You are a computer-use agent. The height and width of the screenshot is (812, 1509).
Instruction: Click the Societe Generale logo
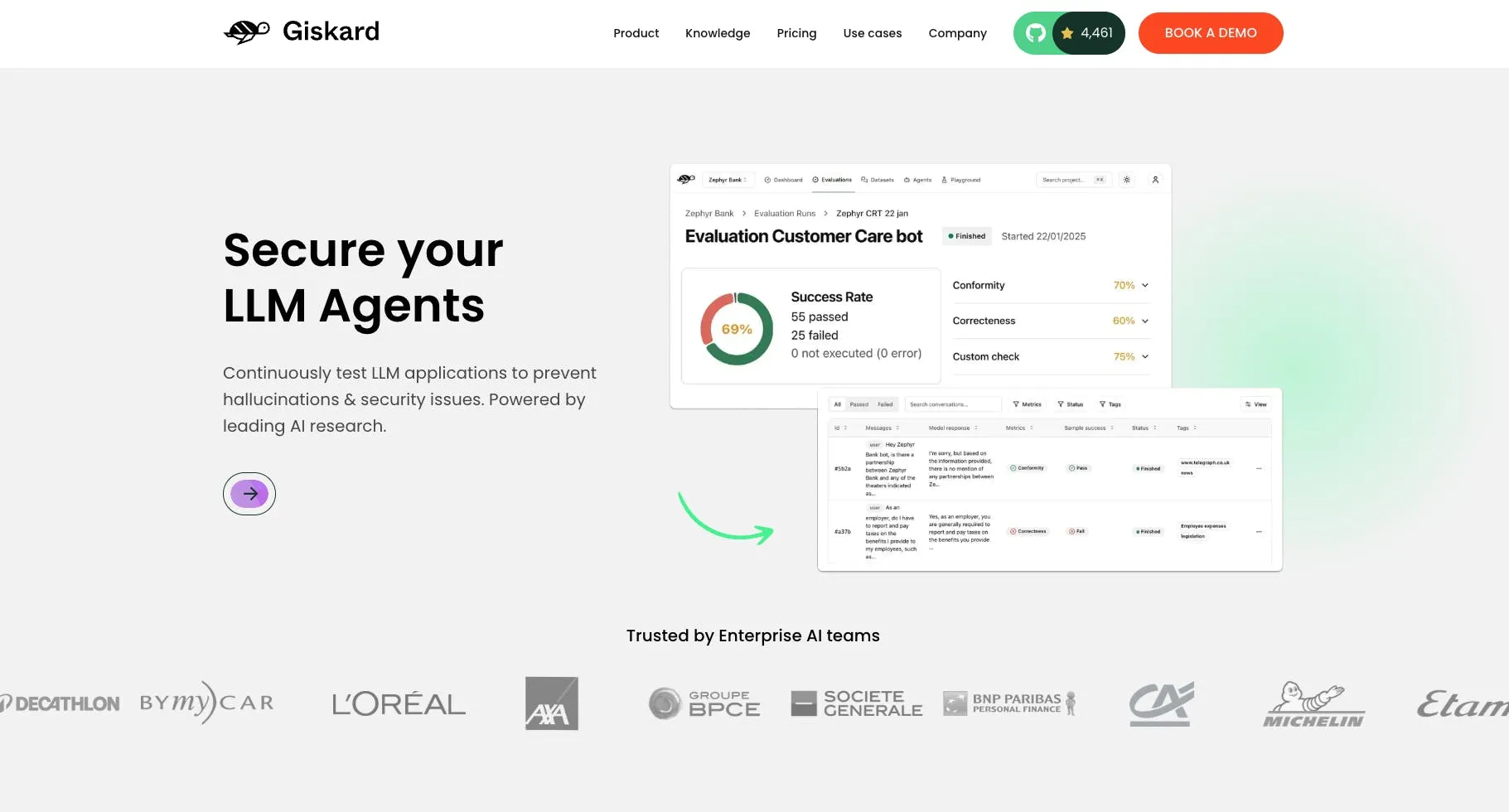pos(857,703)
